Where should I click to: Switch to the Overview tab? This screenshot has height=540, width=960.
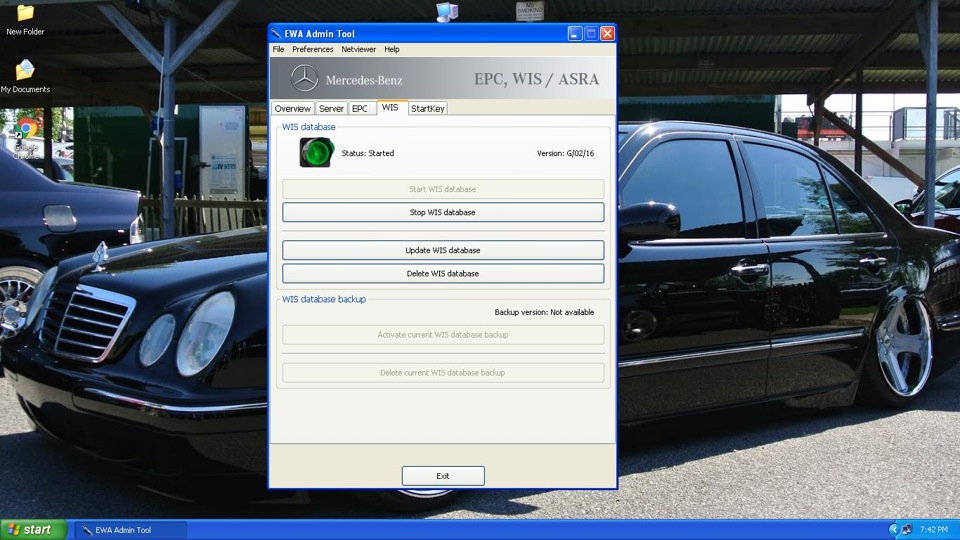293,108
